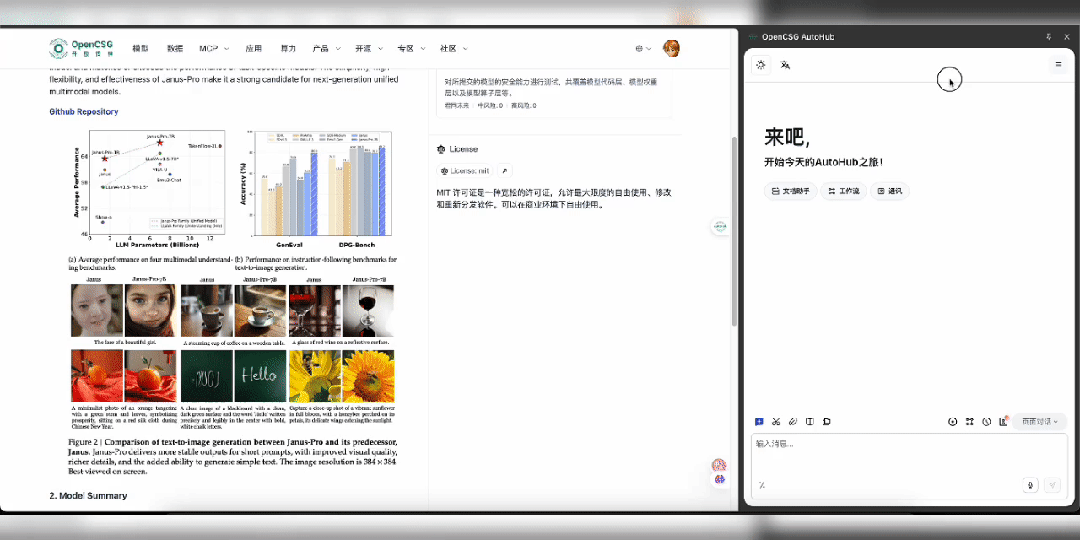Viewport: 1080px width, 540px height.
Task: Pin the OpenCSG AutoHub panel
Action: pyautogui.click(x=1049, y=37)
